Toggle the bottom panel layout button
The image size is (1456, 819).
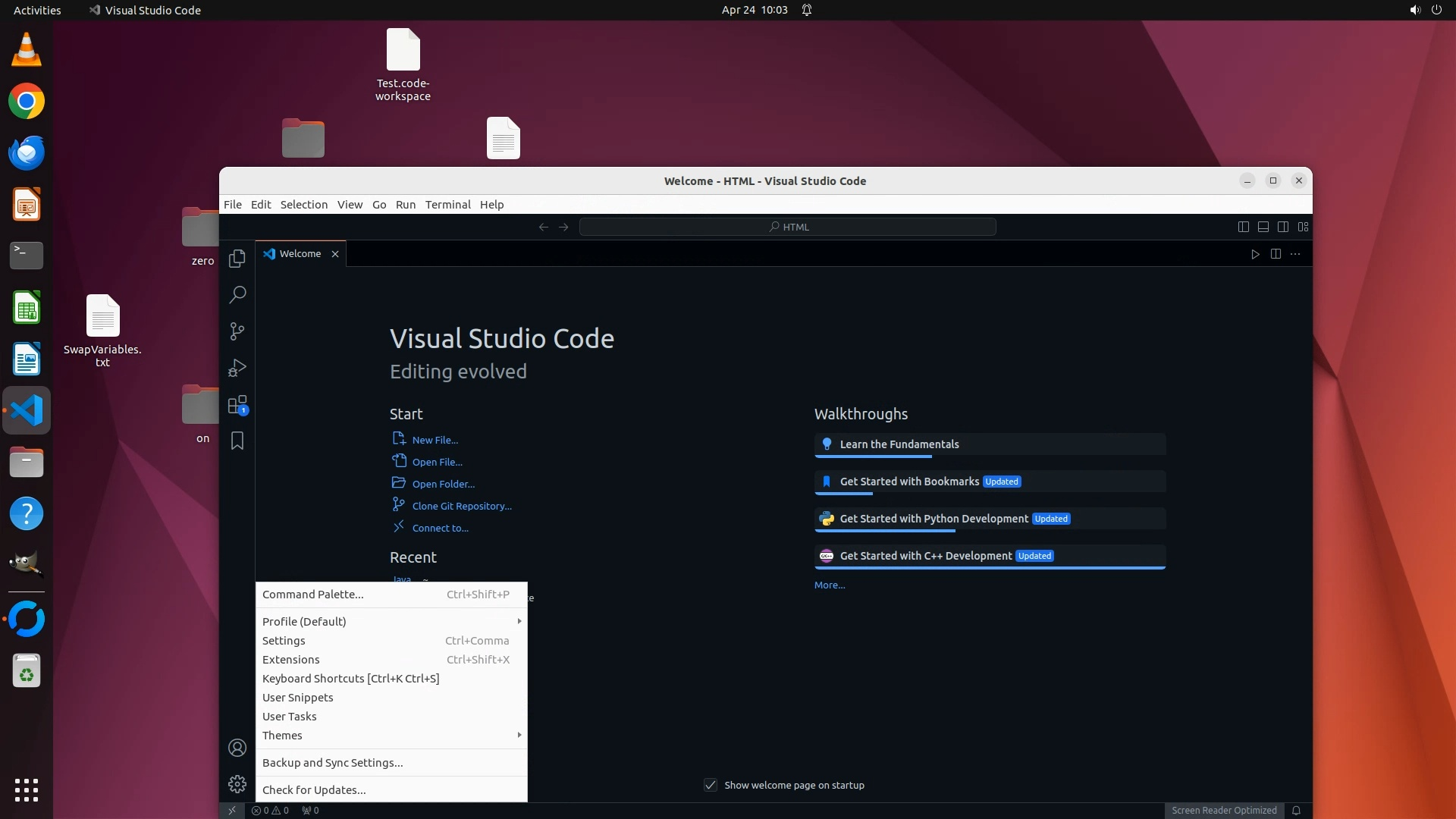click(1263, 227)
